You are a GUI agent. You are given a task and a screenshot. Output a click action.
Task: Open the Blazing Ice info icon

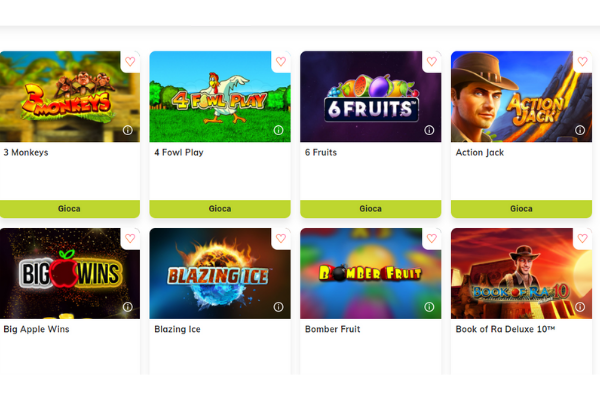click(279, 307)
